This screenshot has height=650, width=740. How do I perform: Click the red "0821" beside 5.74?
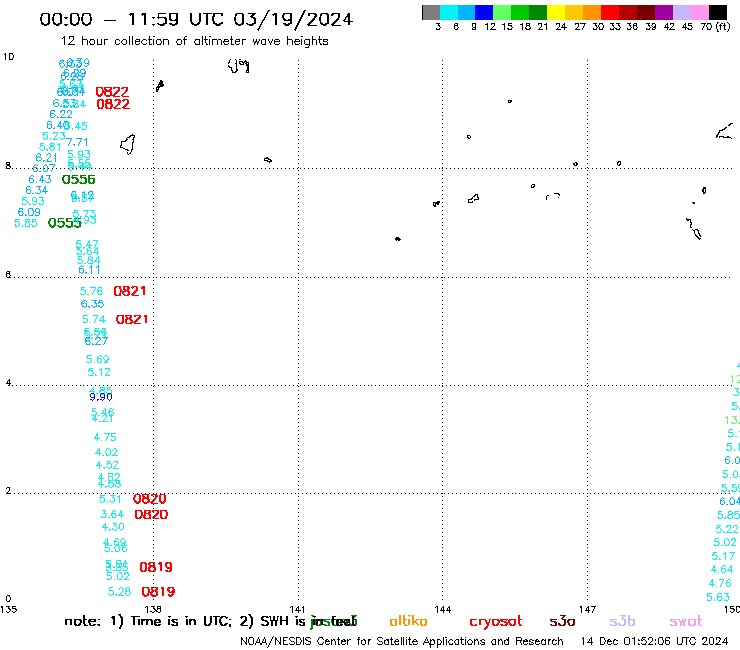(x=132, y=320)
